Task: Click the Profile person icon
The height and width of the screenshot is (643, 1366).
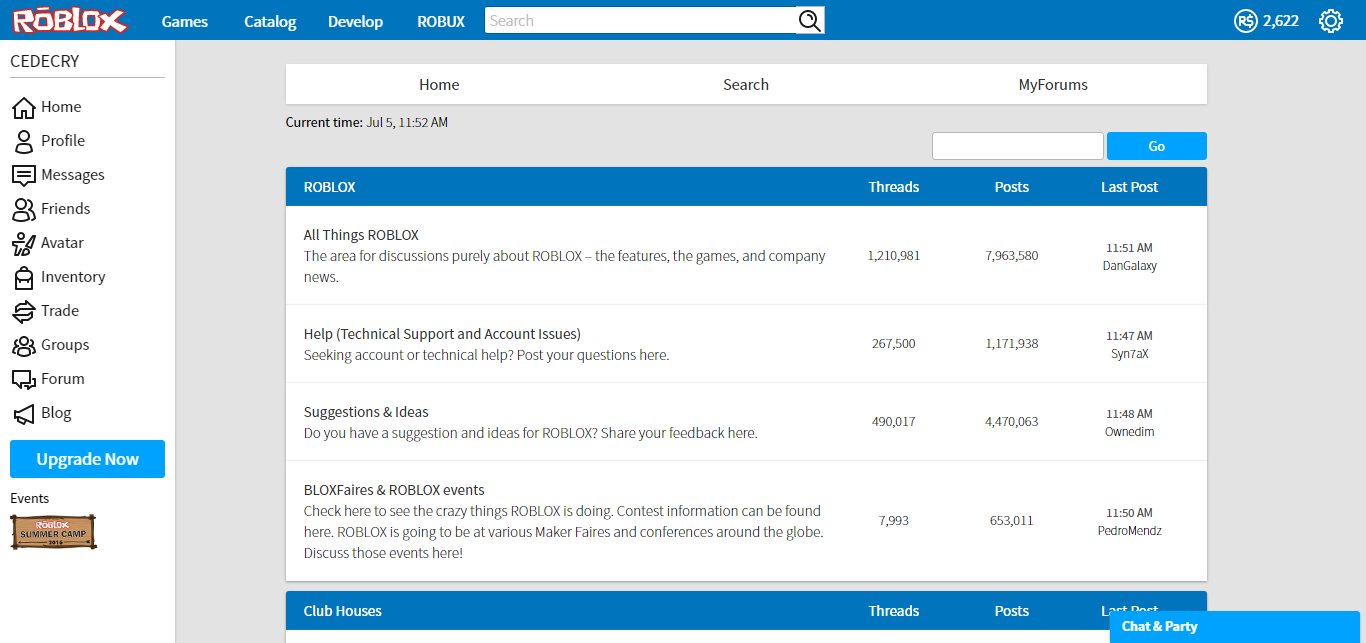Action: coord(24,141)
